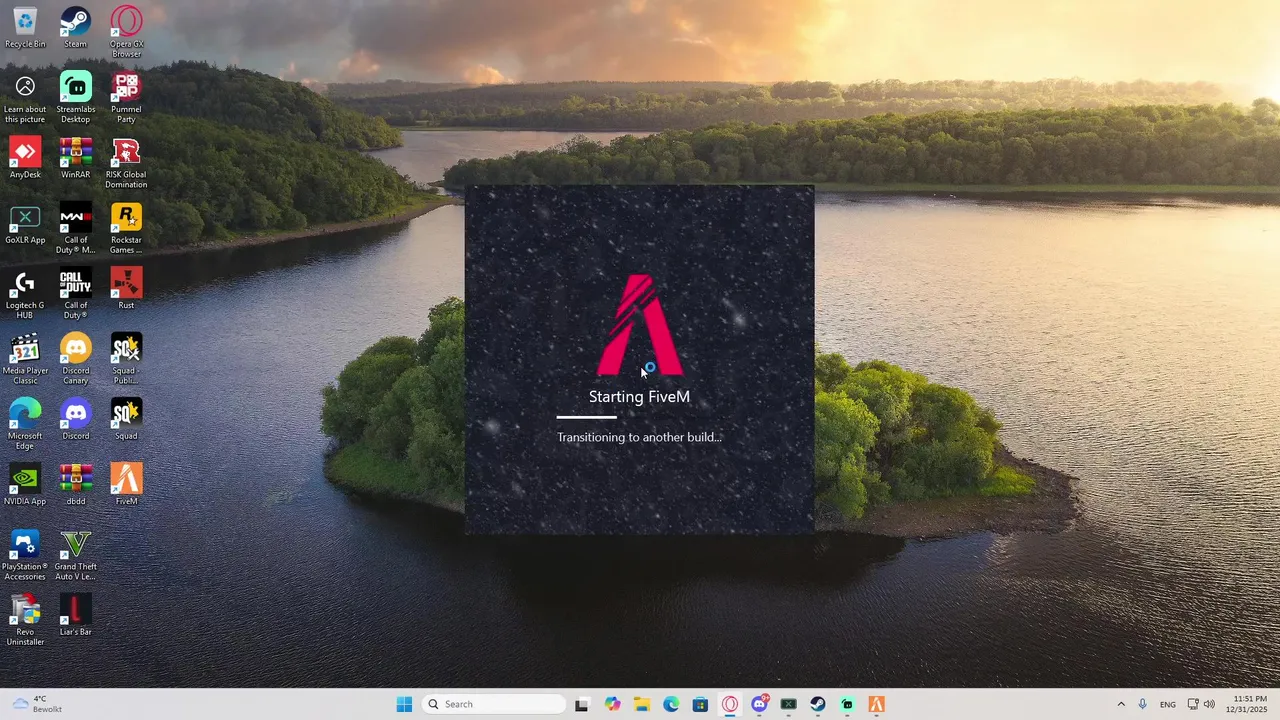Open the Opera GX Browser desktop shortcut
Image resolution: width=1280 pixels, height=720 pixels.
pyautogui.click(x=126, y=32)
